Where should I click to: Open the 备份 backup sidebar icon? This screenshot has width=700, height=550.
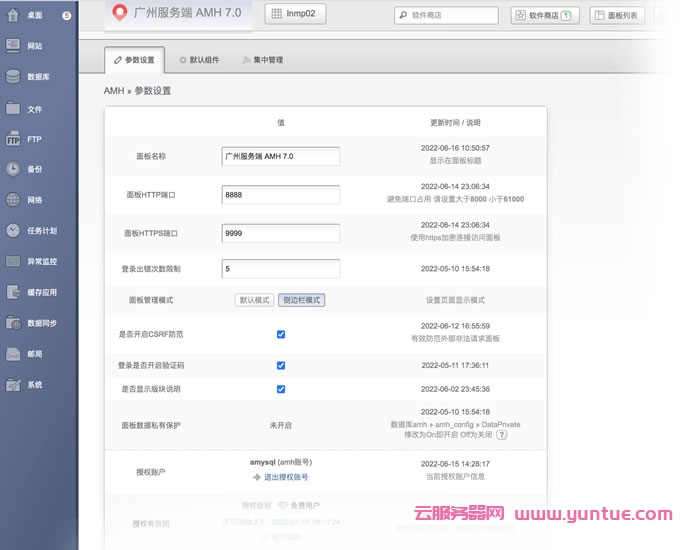pos(14,169)
